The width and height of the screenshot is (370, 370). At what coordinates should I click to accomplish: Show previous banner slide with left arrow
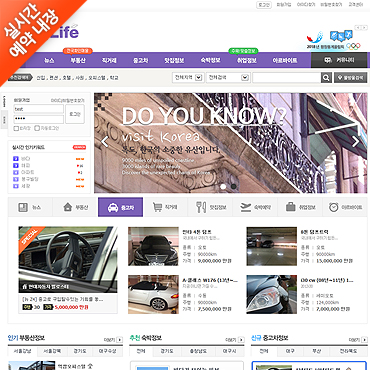click(x=105, y=142)
